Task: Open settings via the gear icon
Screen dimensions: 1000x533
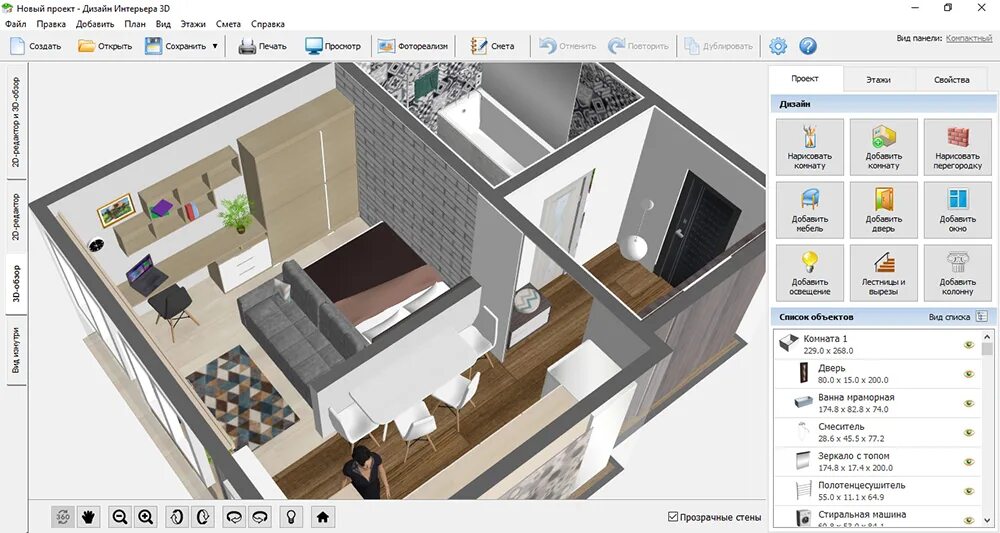Action: (778, 46)
